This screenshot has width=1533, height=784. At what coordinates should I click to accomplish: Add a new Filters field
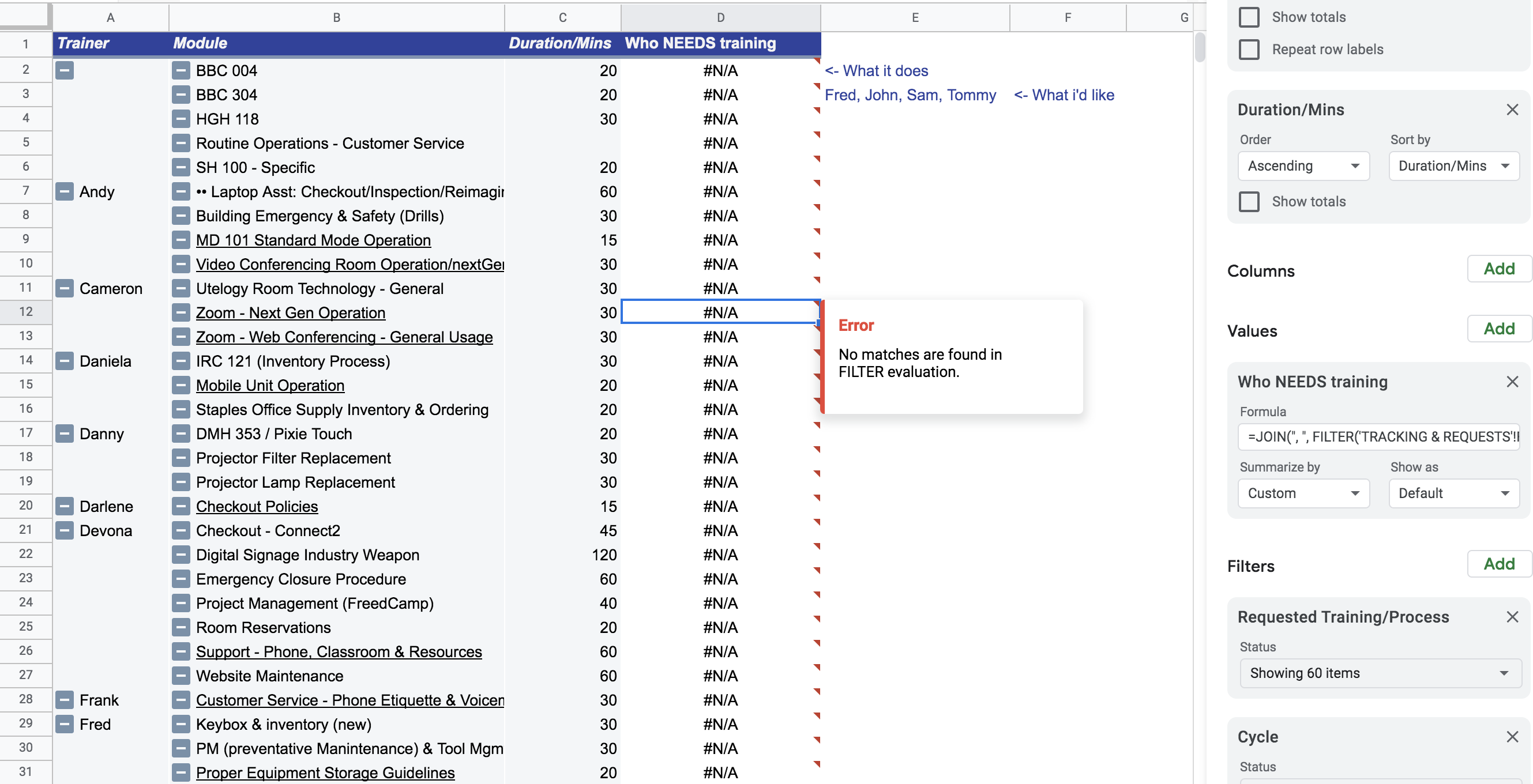(x=1498, y=564)
